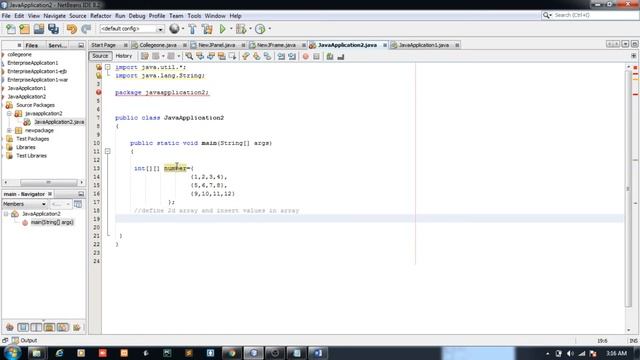
Task: Click the editor vertical scrollbar
Action: point(628,188)
